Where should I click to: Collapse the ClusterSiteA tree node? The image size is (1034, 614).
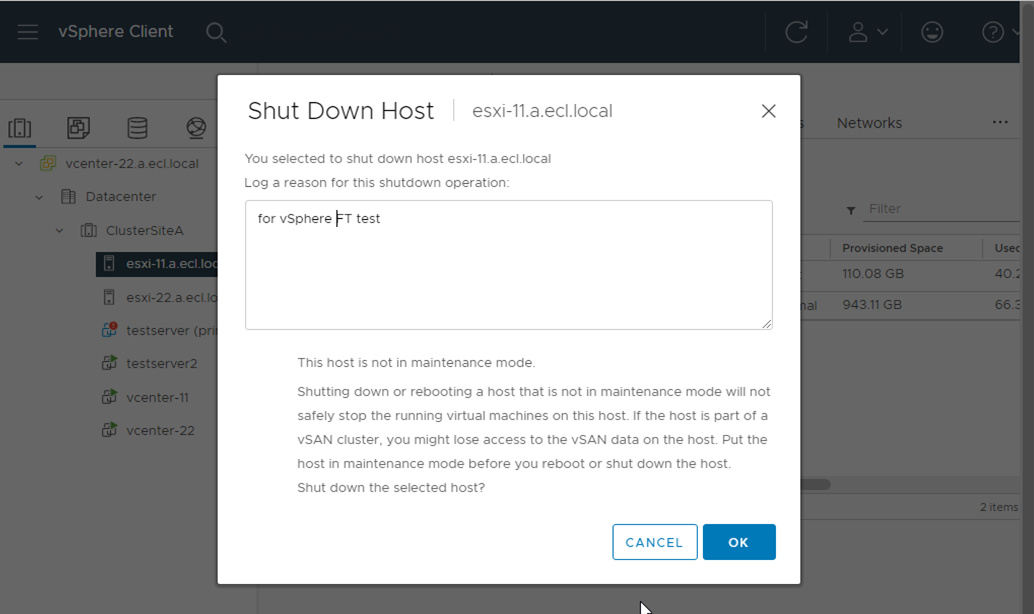coord(59,231)
